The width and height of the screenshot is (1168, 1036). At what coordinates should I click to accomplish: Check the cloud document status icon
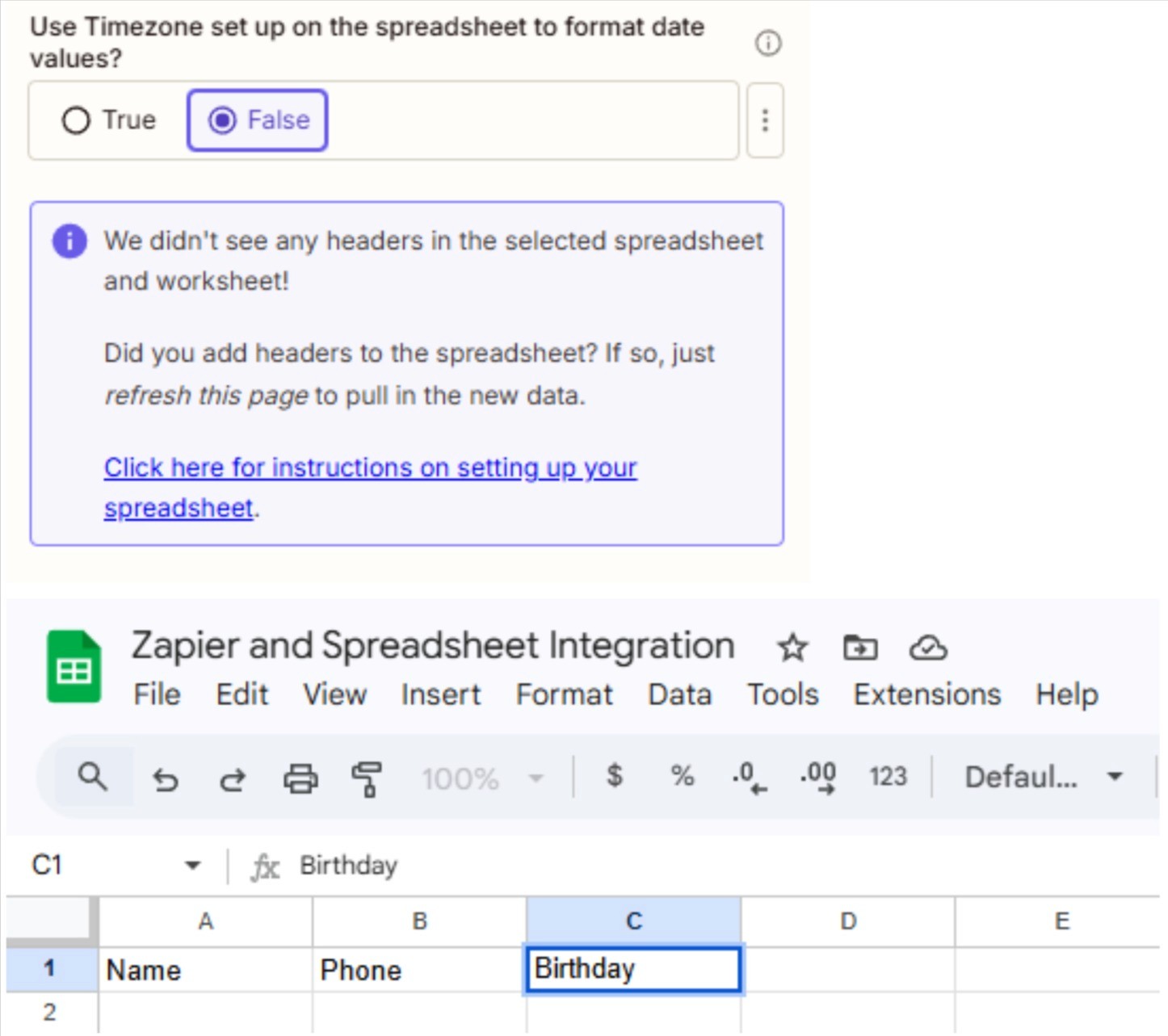pos(928,648)
